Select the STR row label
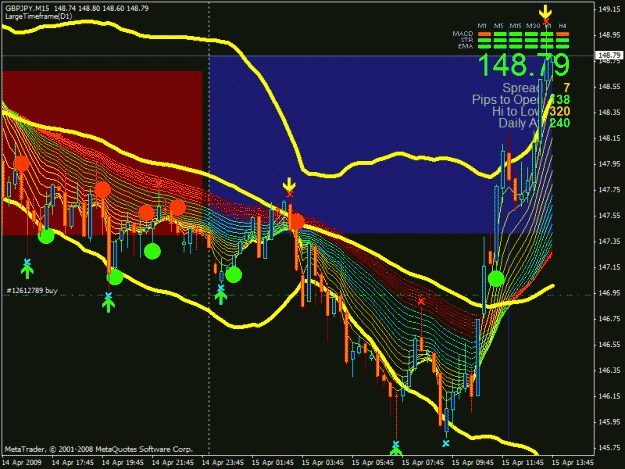This screenshot has width=625, height=469. [467, 40]
